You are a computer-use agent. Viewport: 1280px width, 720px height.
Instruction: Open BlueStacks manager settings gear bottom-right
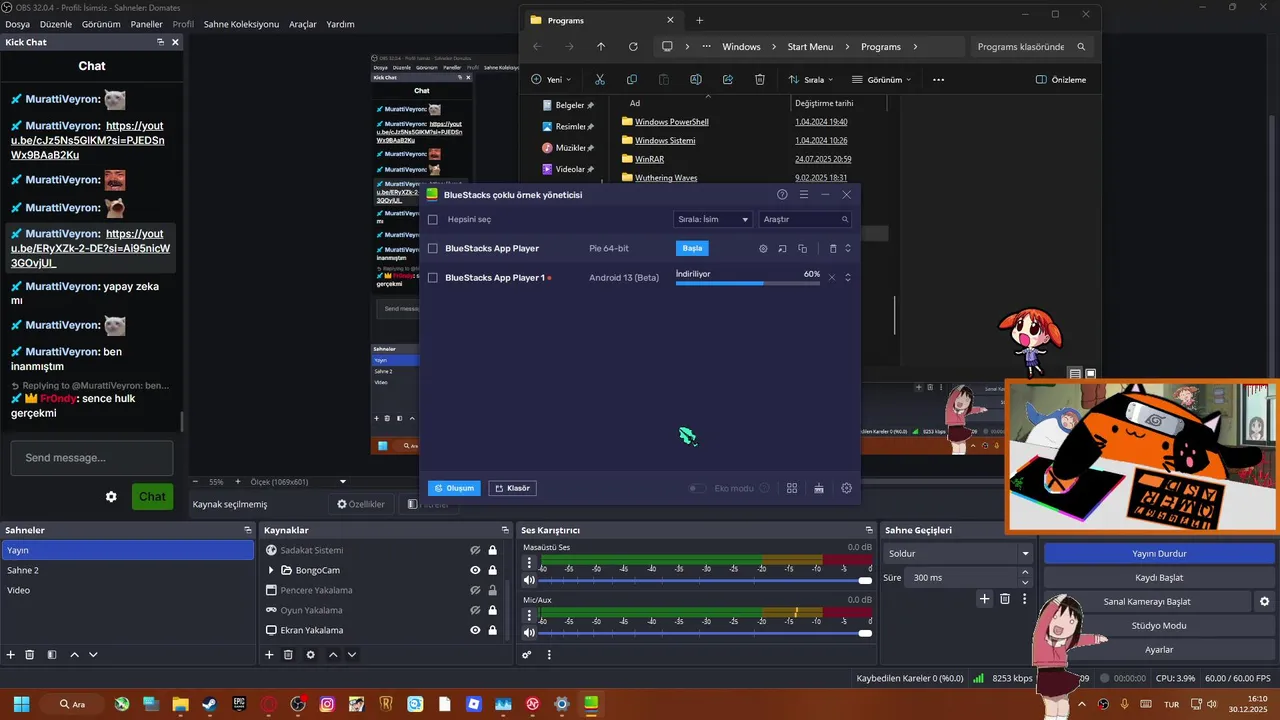pos(847,488)
